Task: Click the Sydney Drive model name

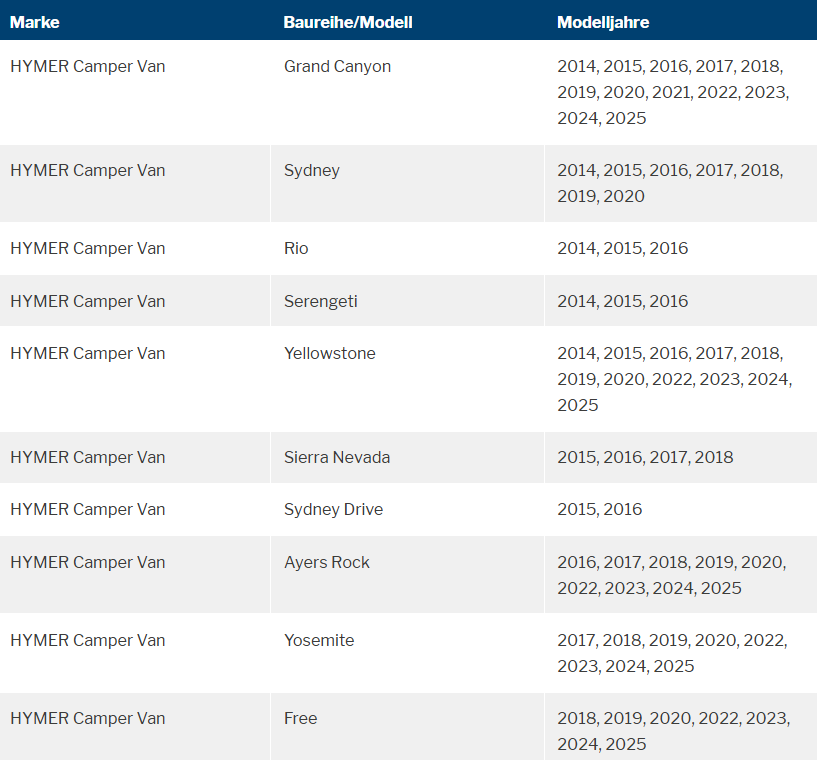Action: (x=333, y=509)
